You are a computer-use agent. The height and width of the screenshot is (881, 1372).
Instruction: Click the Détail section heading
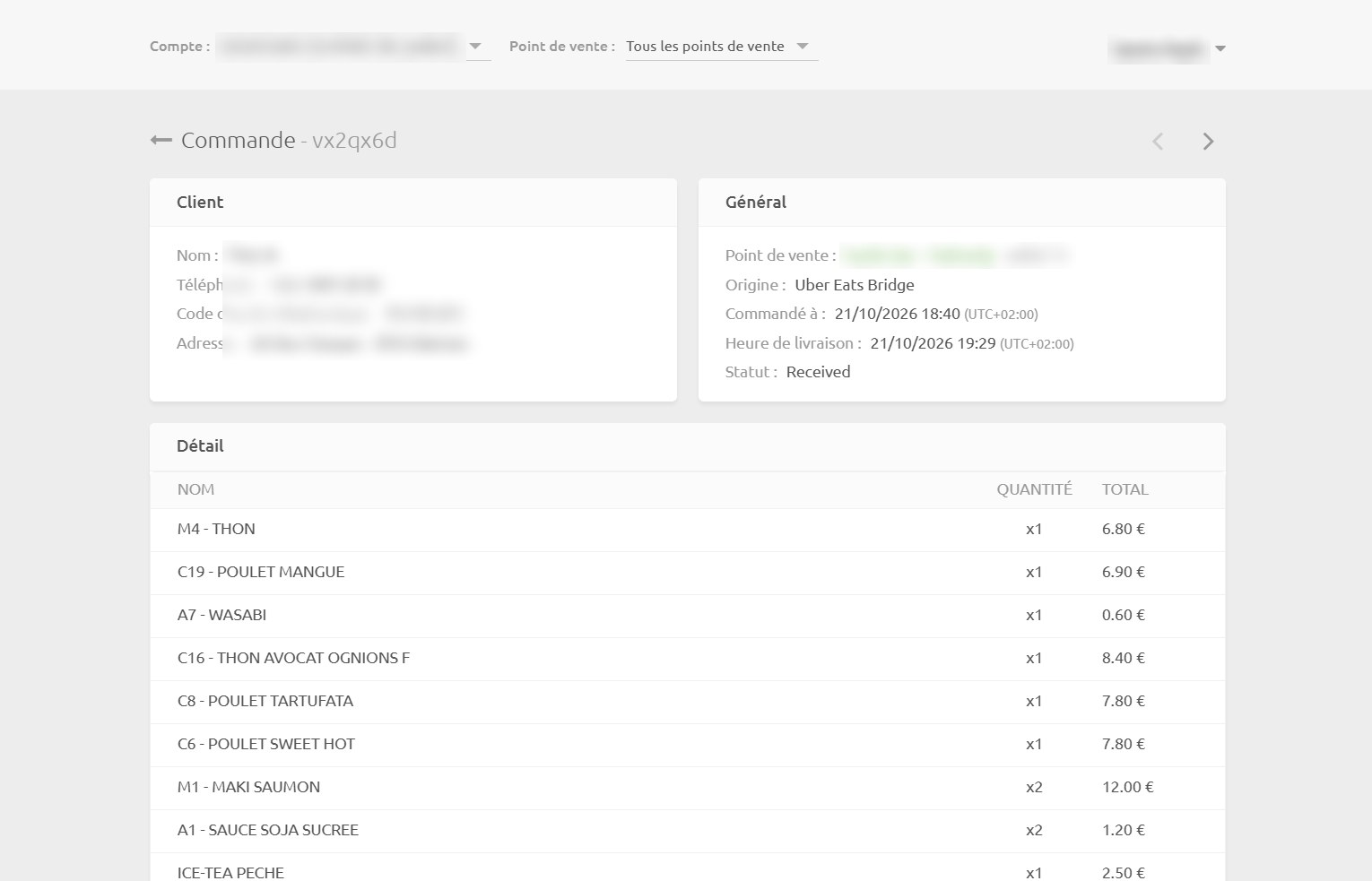tap(200, 446)
